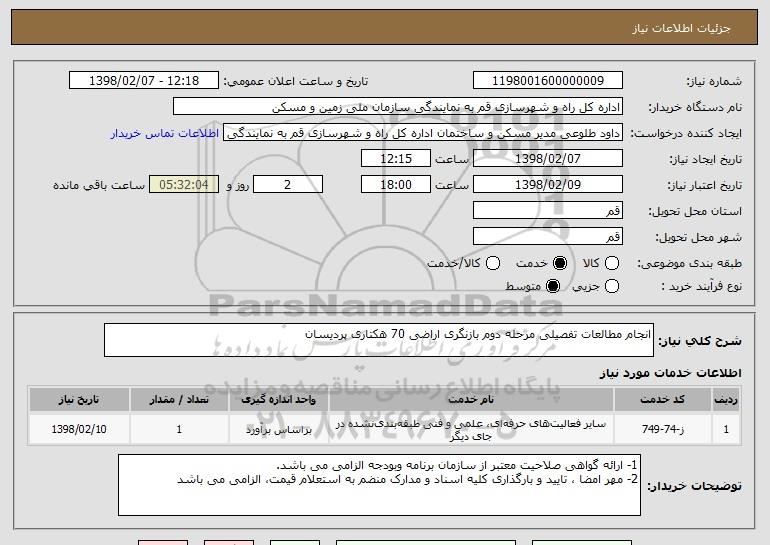
Task: Click the نام خدمت column header
Action: click(471, 400)
